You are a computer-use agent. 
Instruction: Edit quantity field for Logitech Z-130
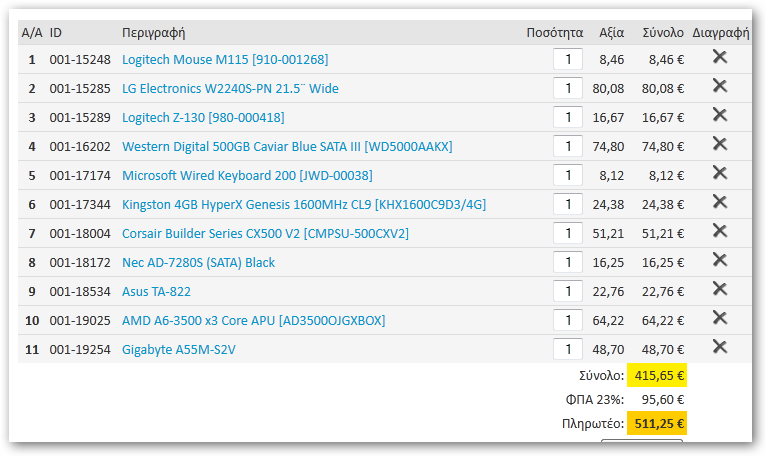tap(568, 117)
